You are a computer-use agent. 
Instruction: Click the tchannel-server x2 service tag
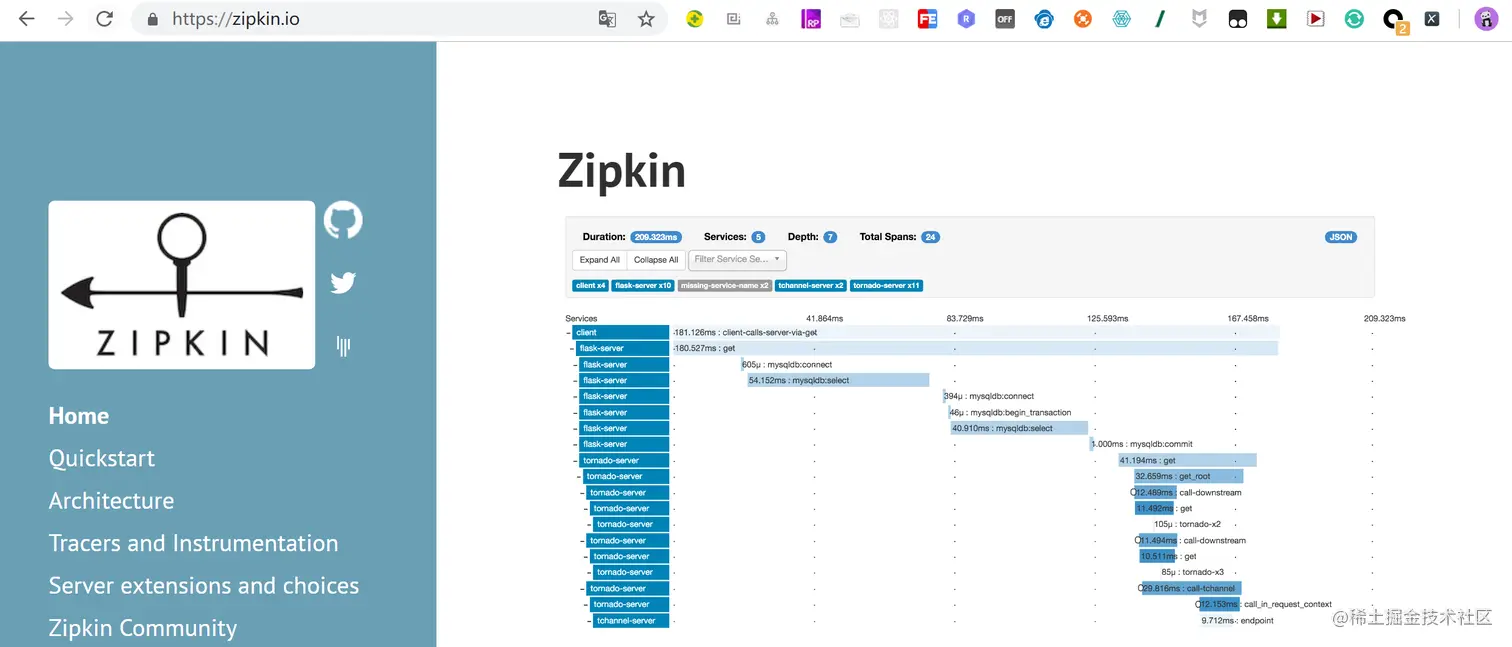point(812,286)
